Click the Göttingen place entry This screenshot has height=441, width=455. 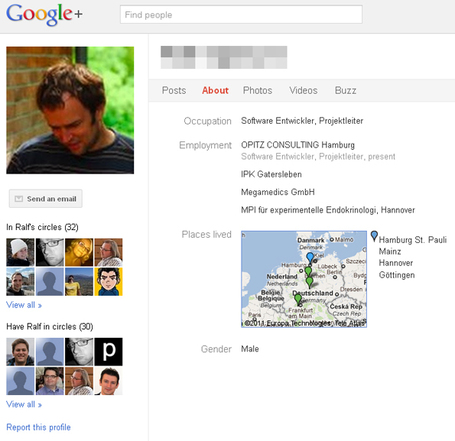click(x=397, y=275)
